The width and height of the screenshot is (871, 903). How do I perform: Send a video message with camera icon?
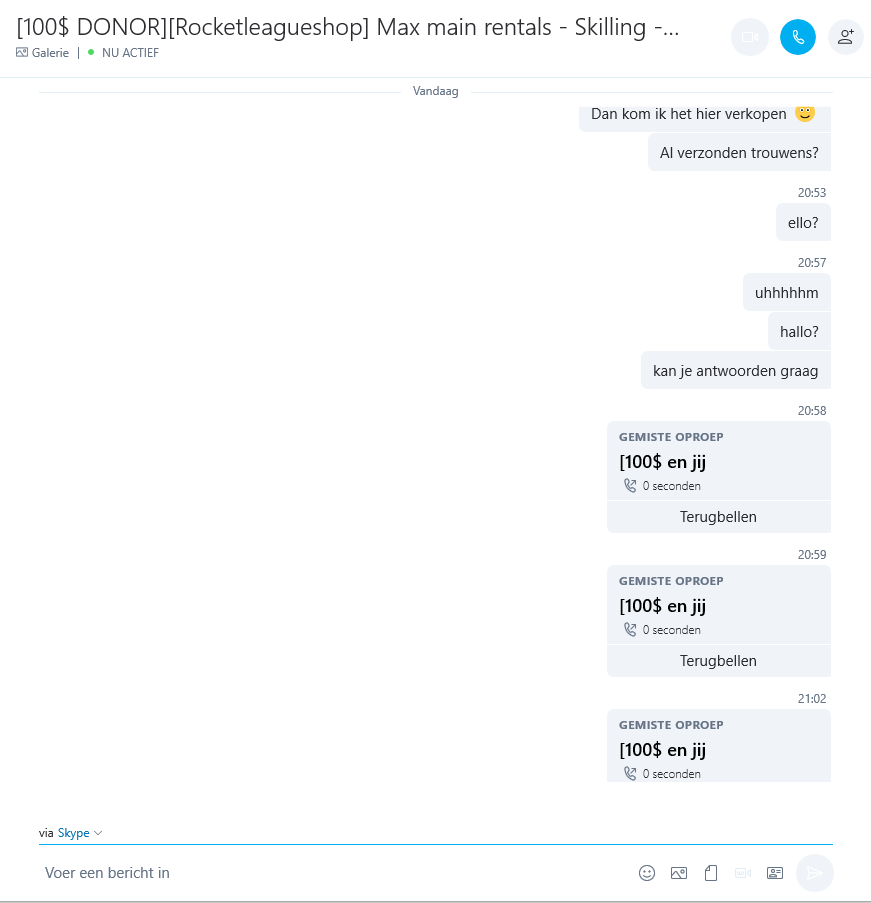tap(743, 873)
